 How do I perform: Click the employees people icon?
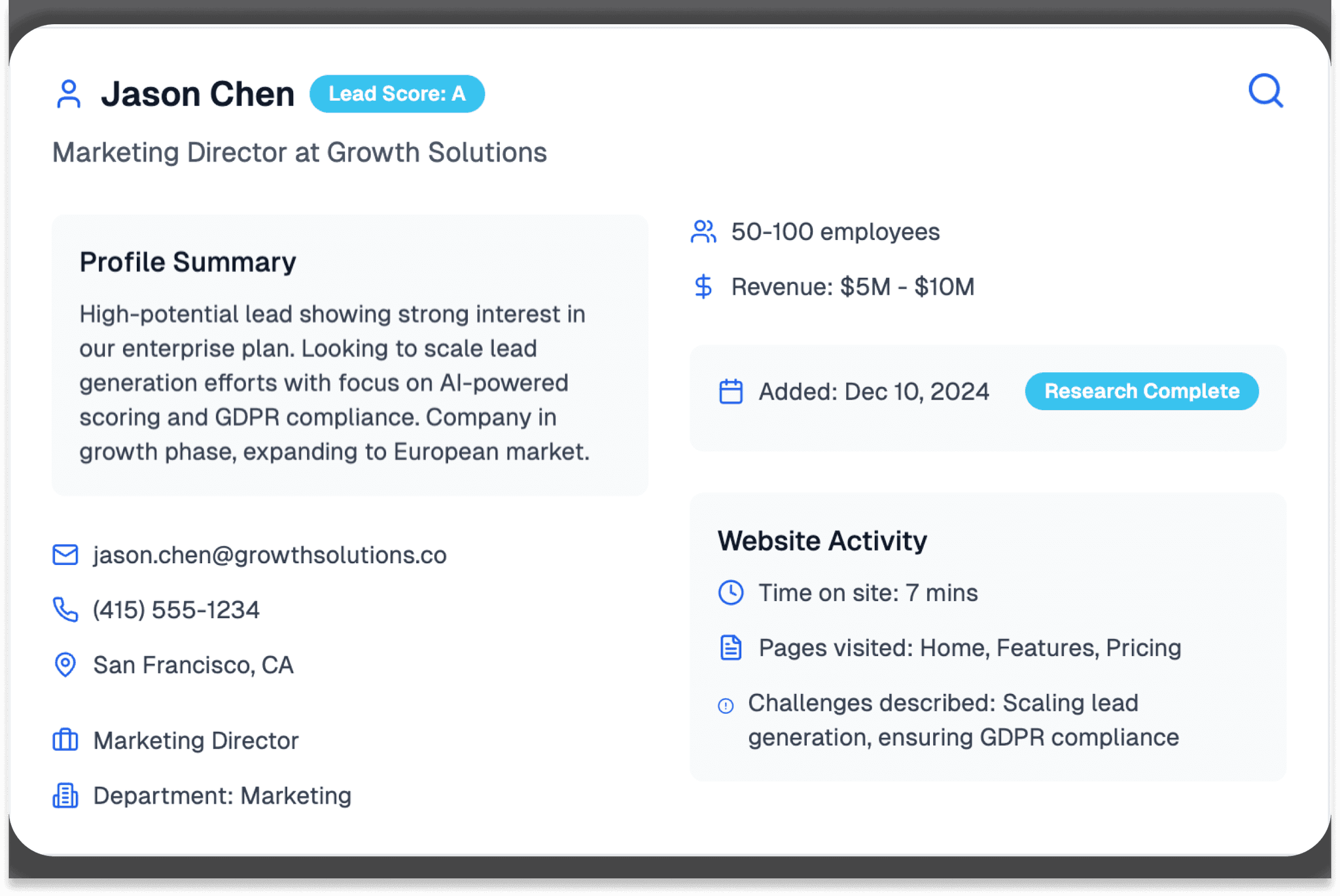(x=703, y=232)
